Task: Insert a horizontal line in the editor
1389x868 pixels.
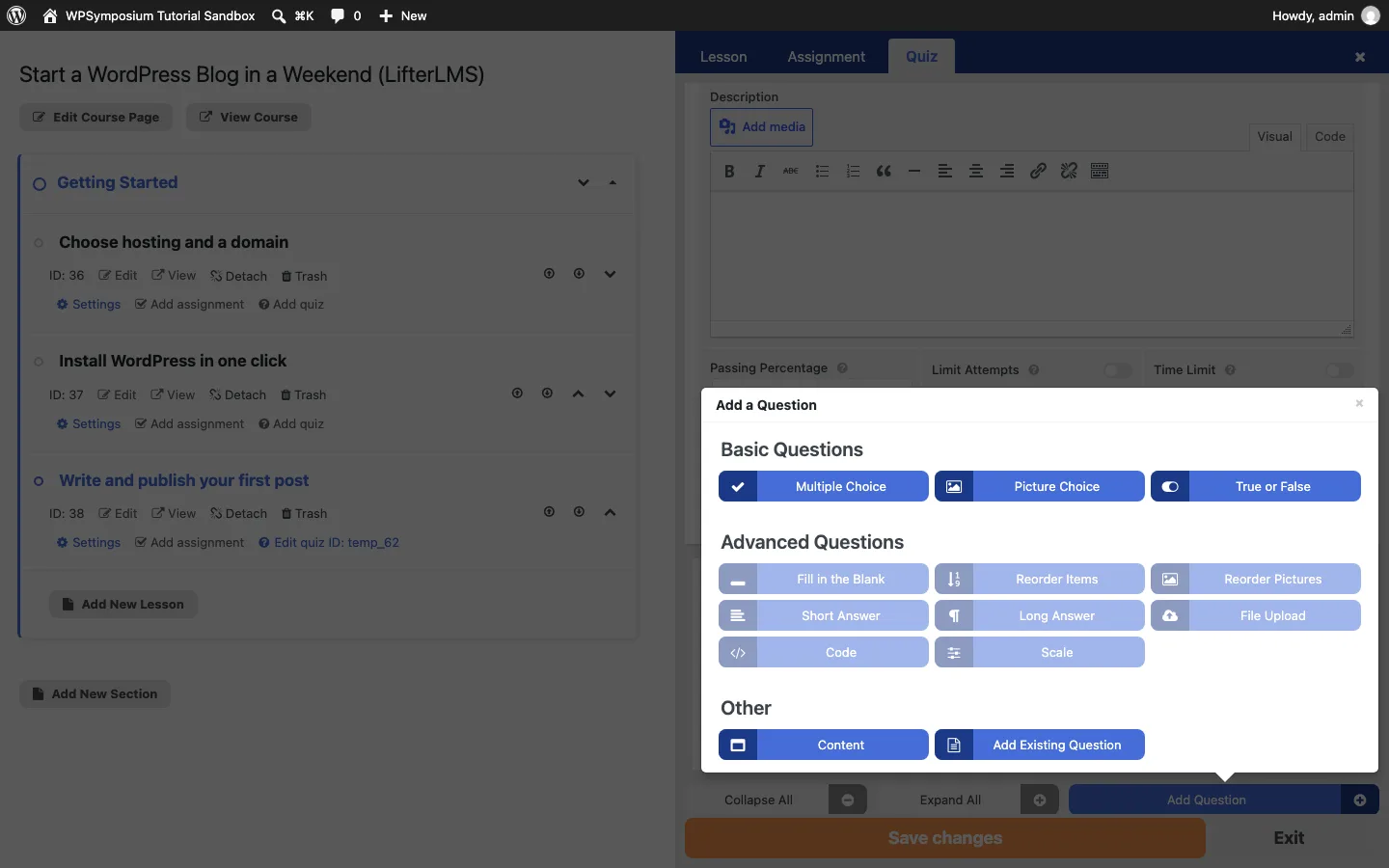Action: point(914,171)
